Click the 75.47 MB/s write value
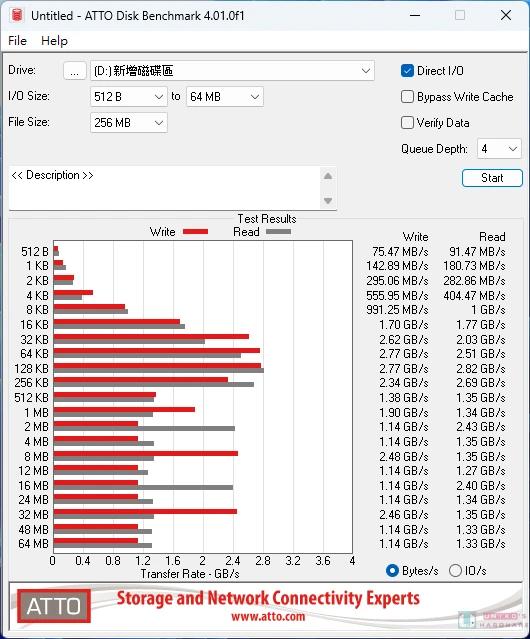530x639 pixels. (400, 251)
